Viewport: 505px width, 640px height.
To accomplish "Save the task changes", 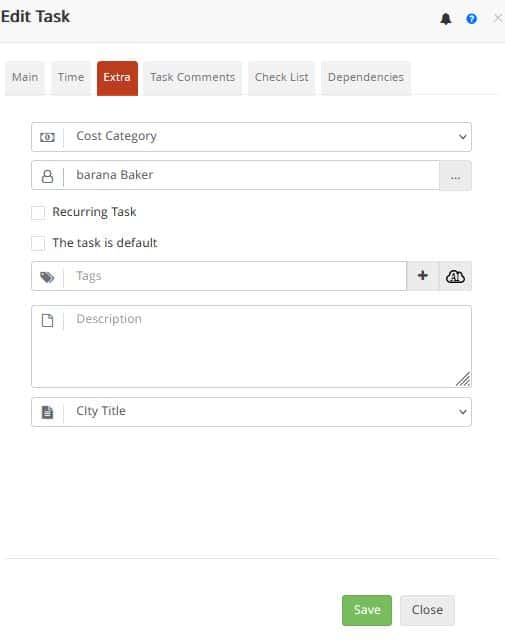I will click(x=367, y=610).
